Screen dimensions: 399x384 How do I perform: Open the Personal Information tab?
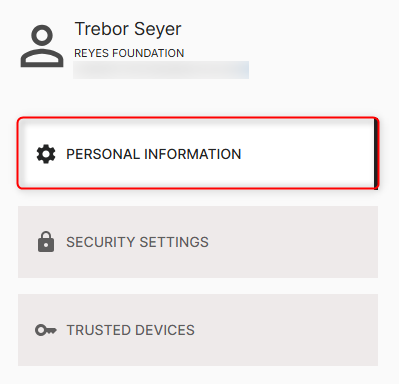[x=198, y=153]
